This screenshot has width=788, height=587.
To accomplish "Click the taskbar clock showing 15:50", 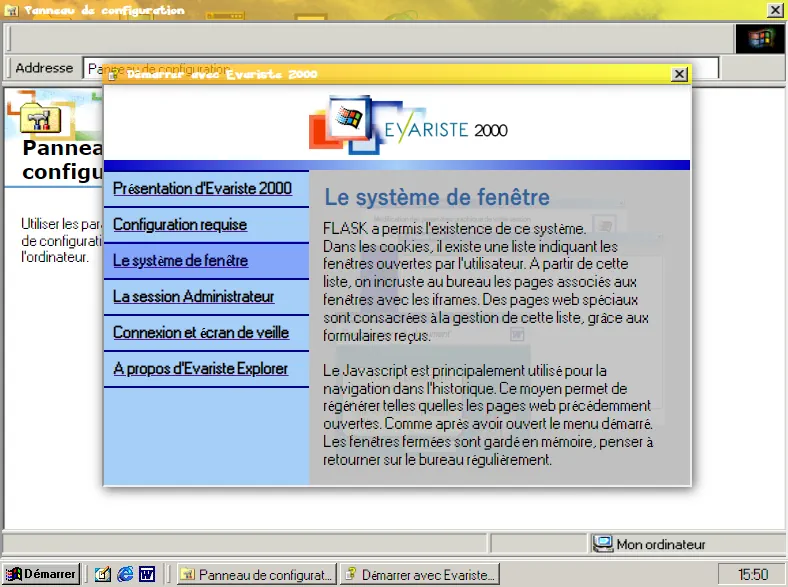I will [752, 574].
